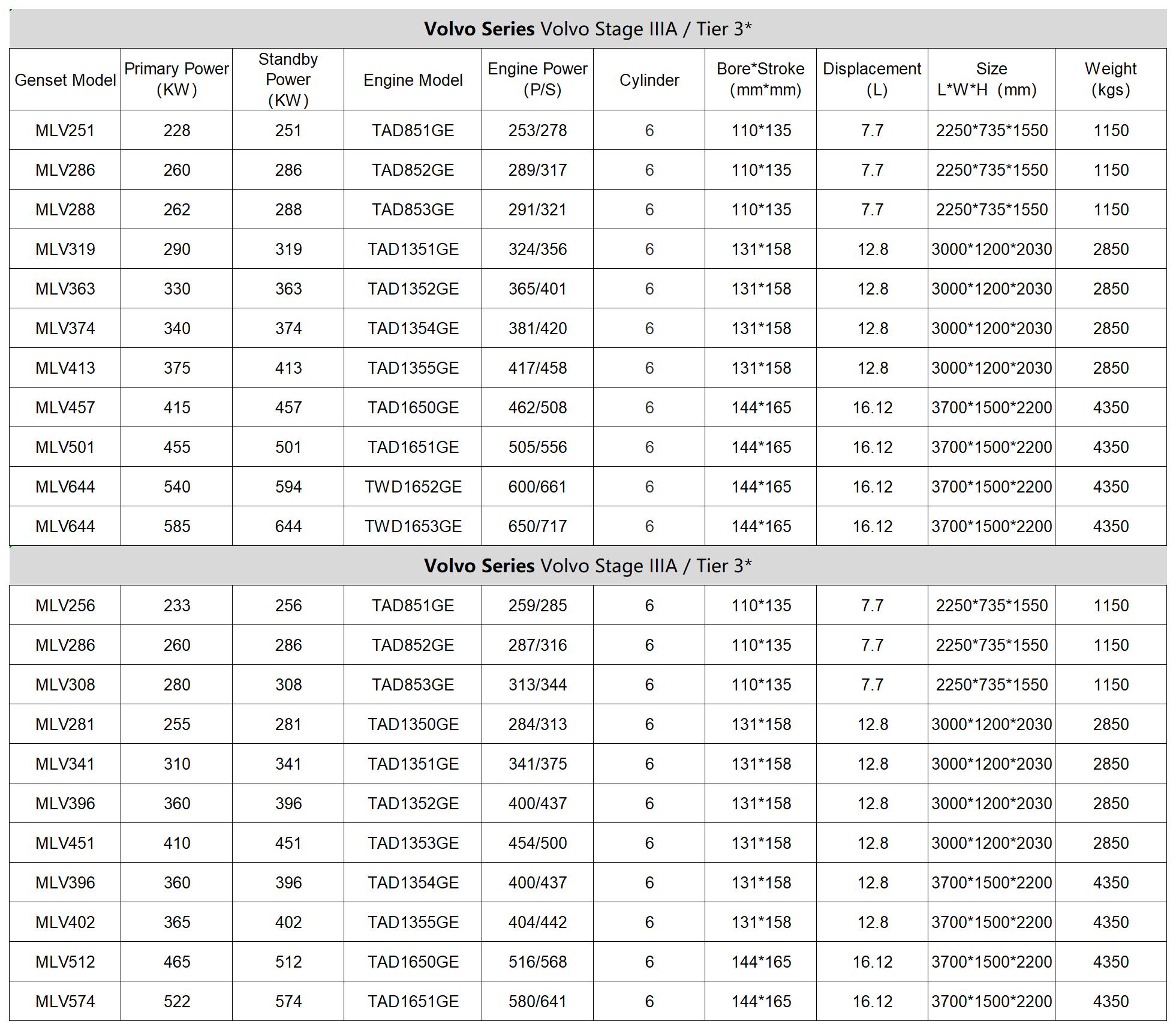Click the engine power cell '287/316'
This screenshot has width=1176, height=1030.
click(x=537, y=645)
